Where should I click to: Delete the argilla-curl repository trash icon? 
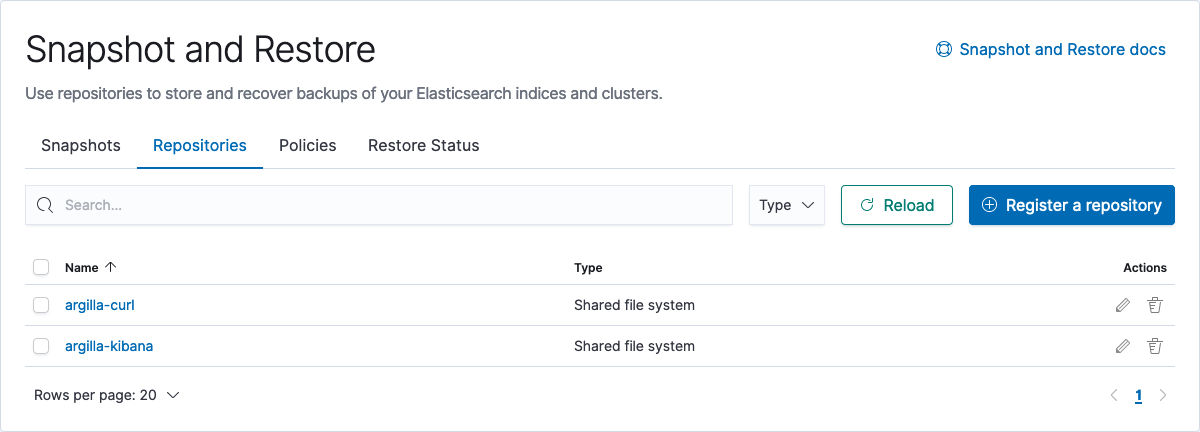pyautogui.click(x=1155, y=305)
